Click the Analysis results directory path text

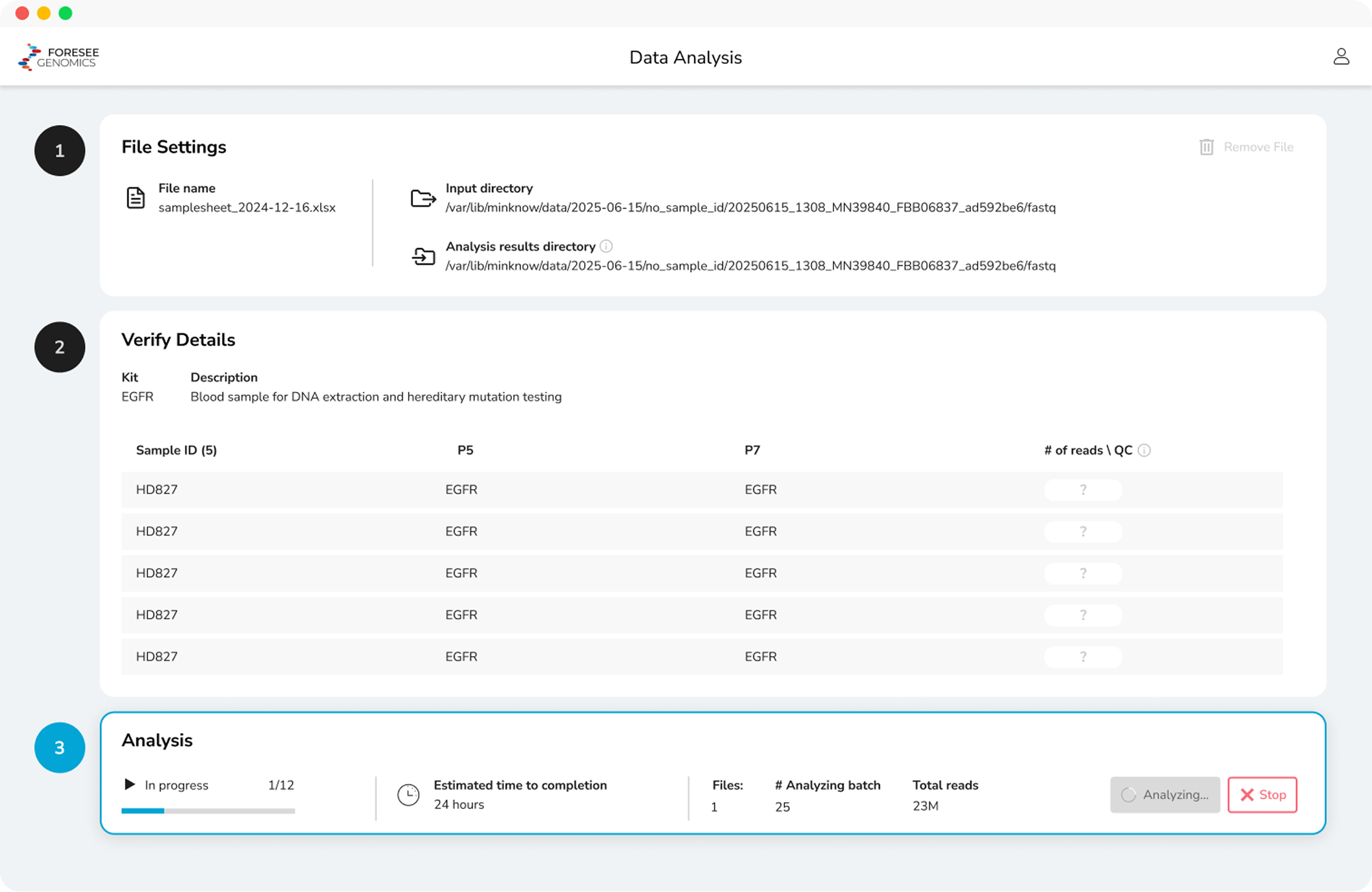(750, 266)
